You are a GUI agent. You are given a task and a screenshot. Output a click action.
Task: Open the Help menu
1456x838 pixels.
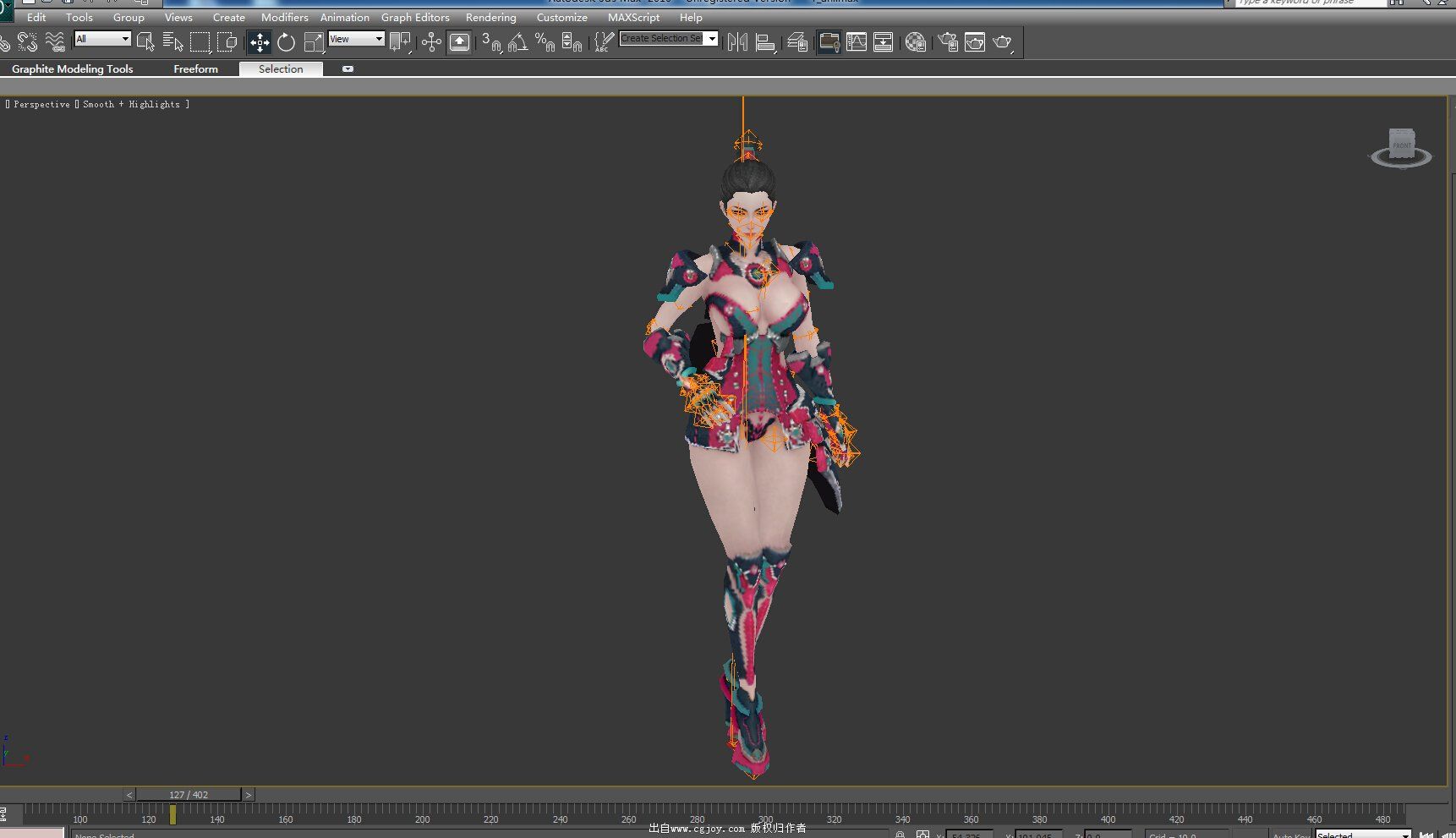point(691,17)
